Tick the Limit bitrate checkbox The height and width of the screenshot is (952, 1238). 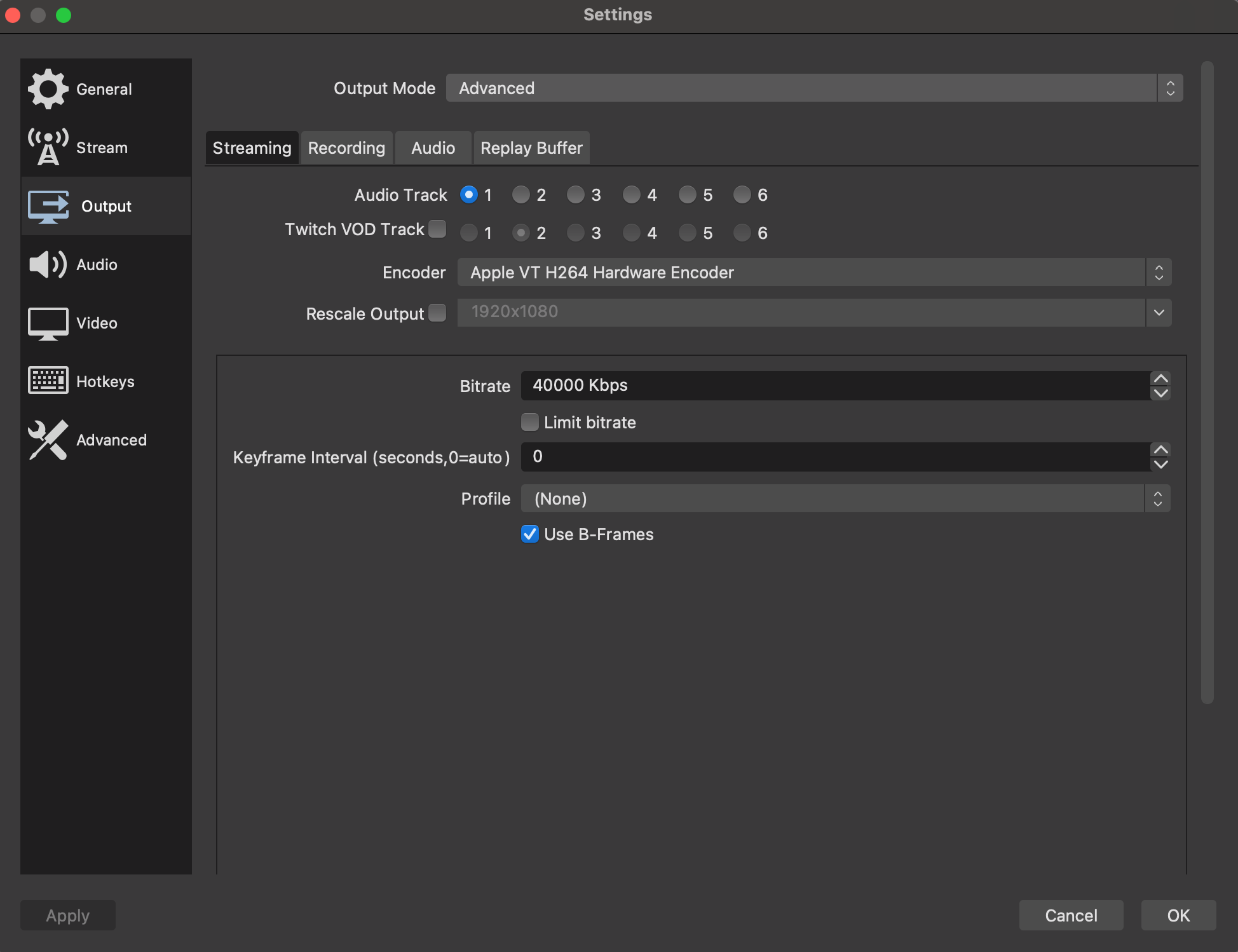coord(530,422)
